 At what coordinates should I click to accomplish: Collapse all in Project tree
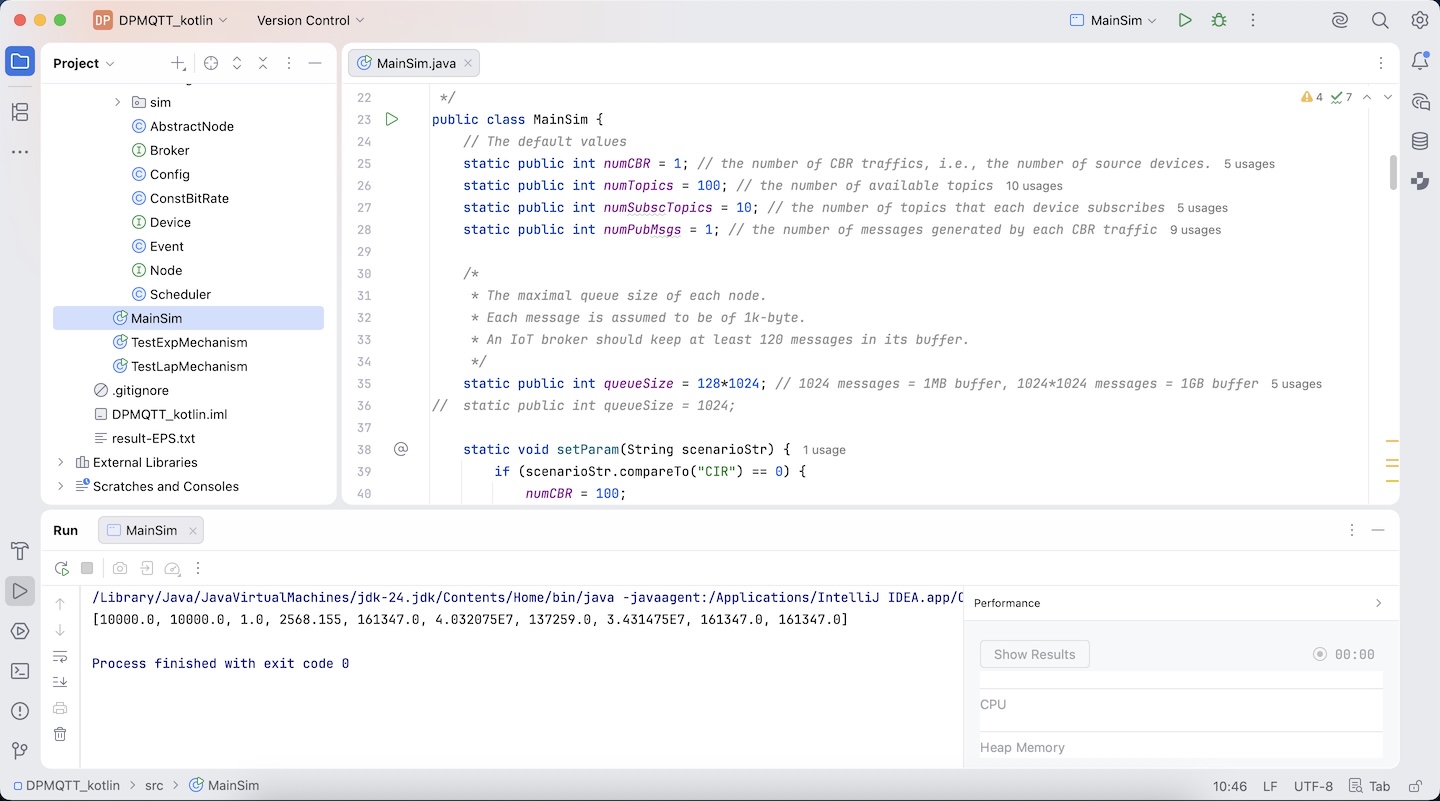pos(263,63)
